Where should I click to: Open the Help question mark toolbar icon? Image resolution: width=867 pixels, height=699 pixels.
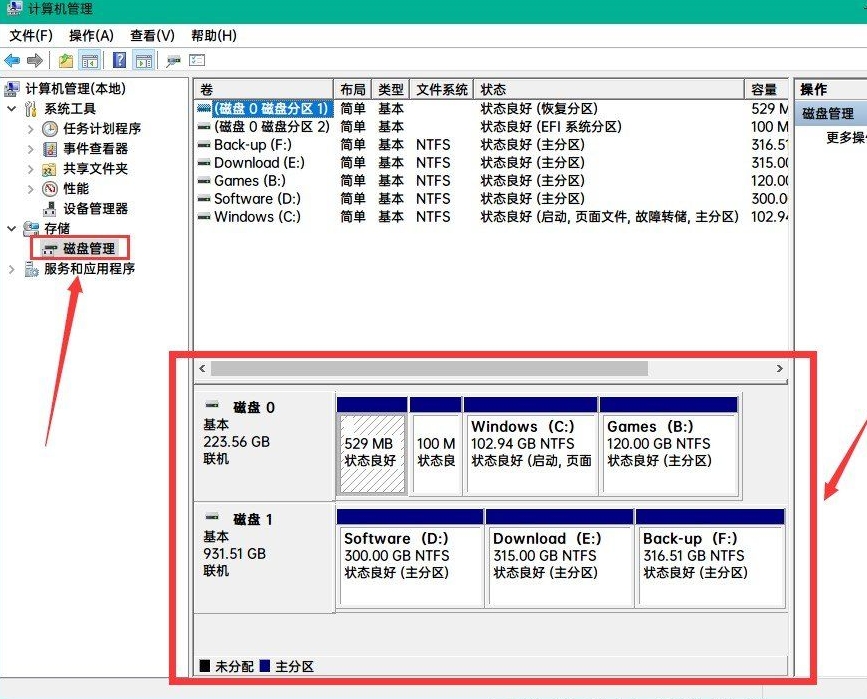(119, 60)
